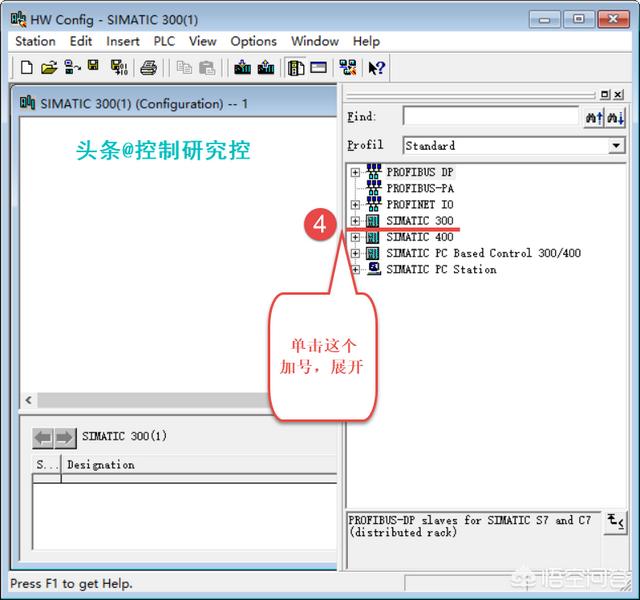This screenshot has height=600, width=640.
Task: Expand the SIMATIC 300 tree node
Action: pos(355,221)
